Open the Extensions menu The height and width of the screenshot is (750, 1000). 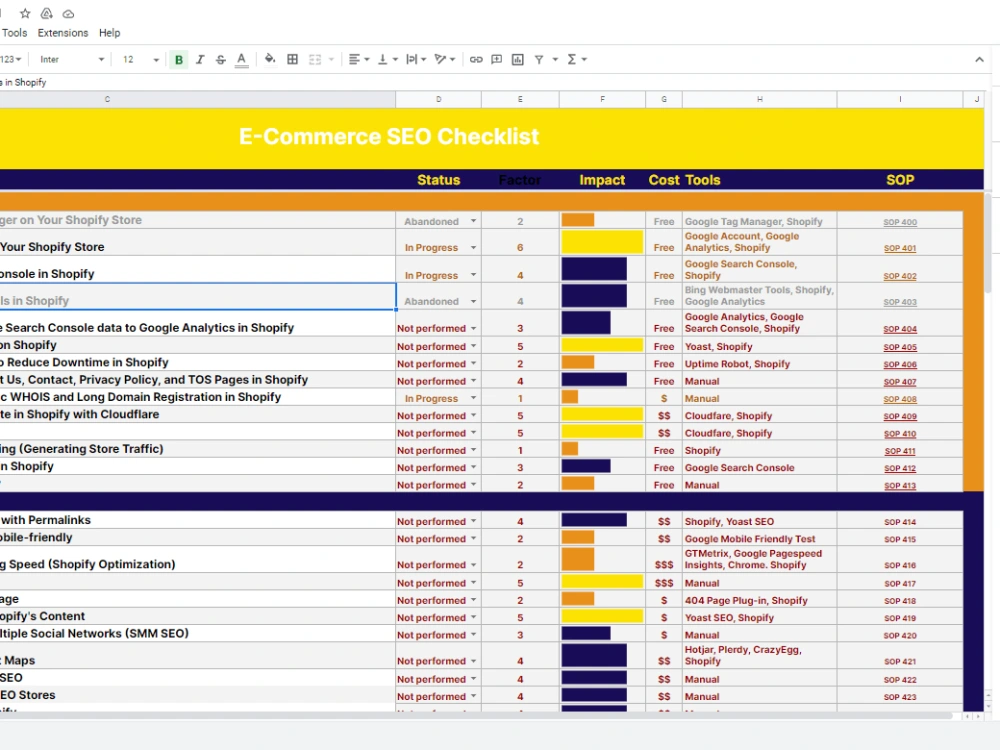tap(62, 32)
